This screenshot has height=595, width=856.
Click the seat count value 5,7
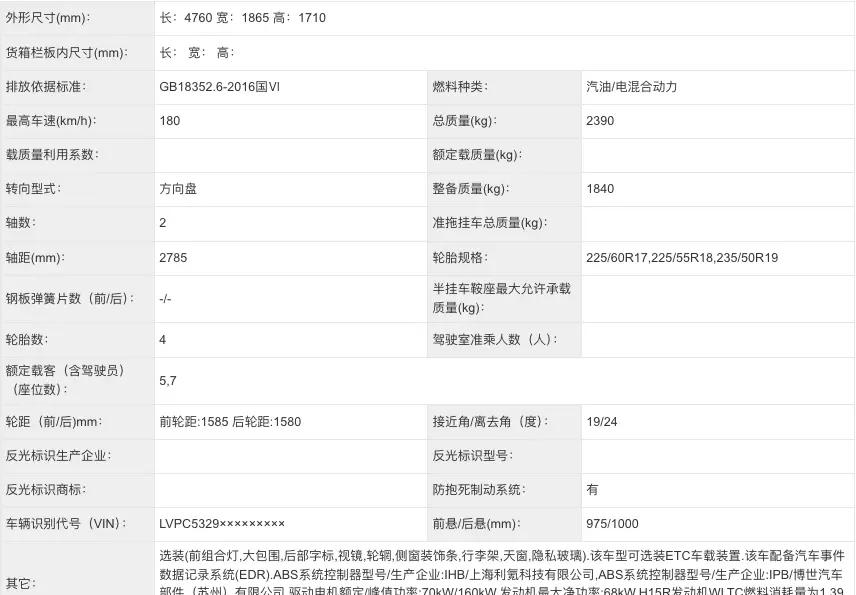click(168, 380)
